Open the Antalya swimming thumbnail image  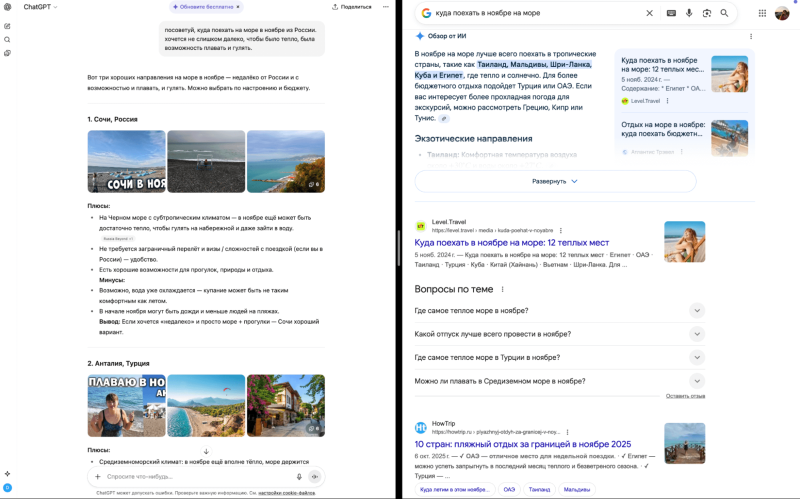click(127, 406)
